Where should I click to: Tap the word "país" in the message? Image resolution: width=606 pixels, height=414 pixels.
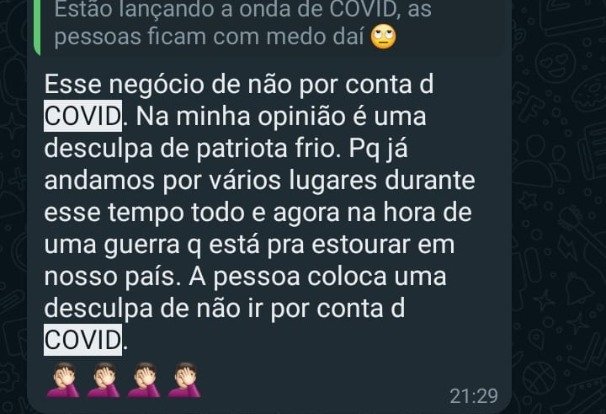[150, 277]
